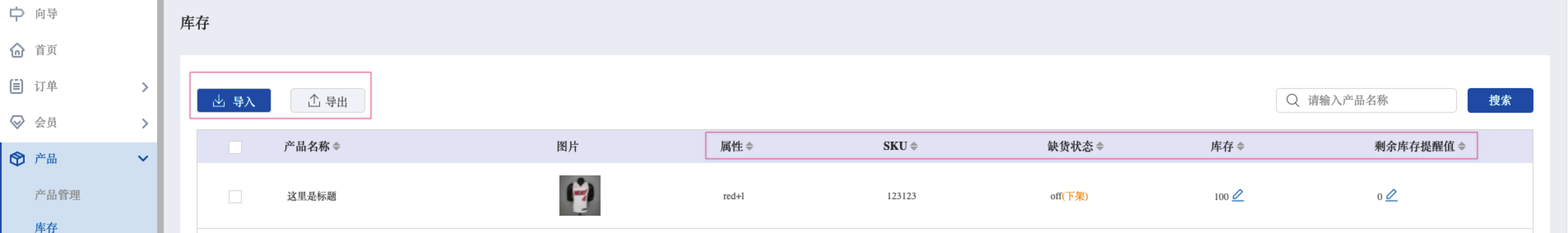Click the pencil icon next to reminder value 0
1568x233 pixels.
[1392, 195]
